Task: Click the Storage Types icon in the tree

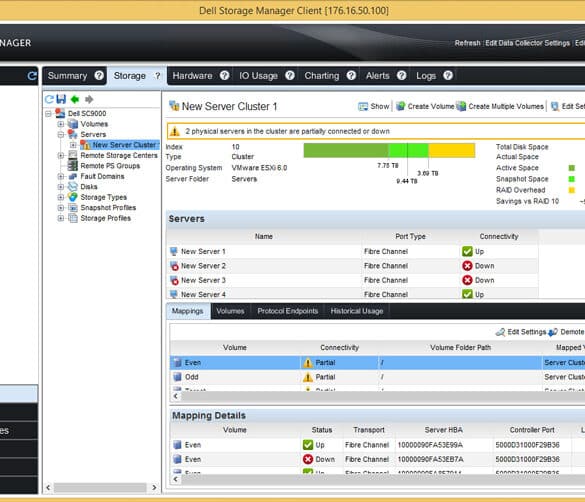Action: point(72,197)
